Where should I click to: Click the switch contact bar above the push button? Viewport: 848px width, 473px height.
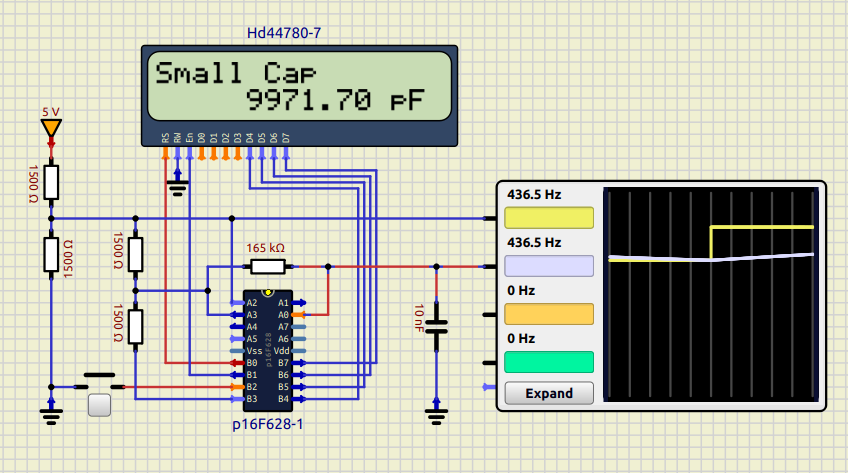pos(99,376)
